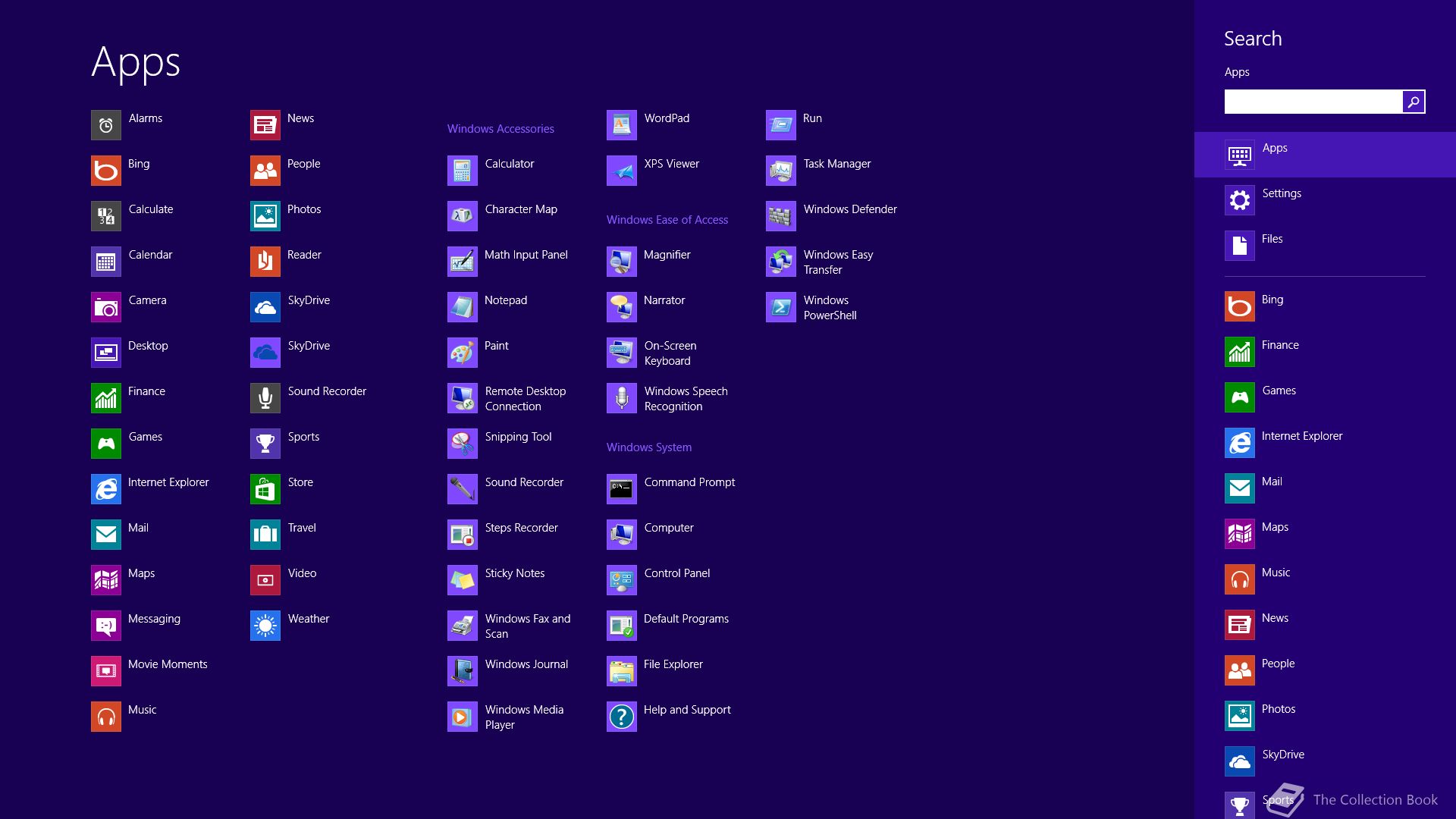Click the 'People' label in main Apps list
The width and height of the screenshot is (1456, 819).
(x=303, y=164)
